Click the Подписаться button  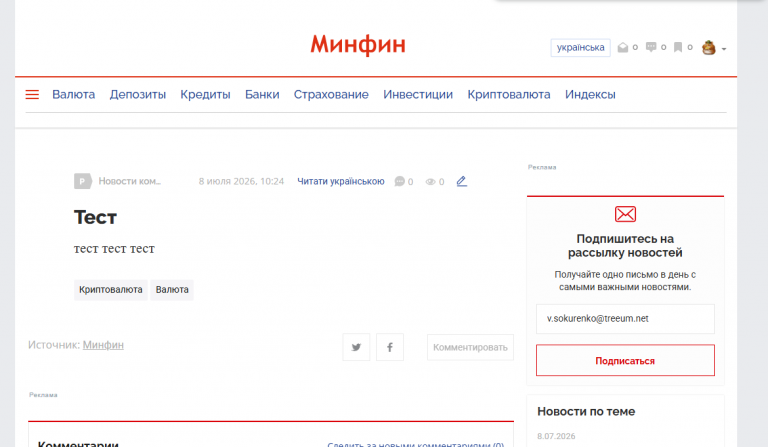pyautogui.click(x=625, y=360)
